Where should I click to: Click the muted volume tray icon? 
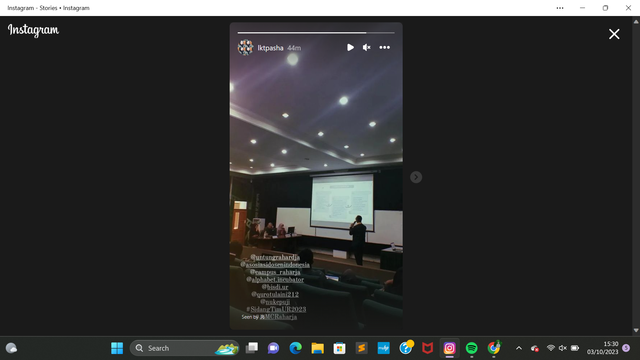click(x=562, y=348)
